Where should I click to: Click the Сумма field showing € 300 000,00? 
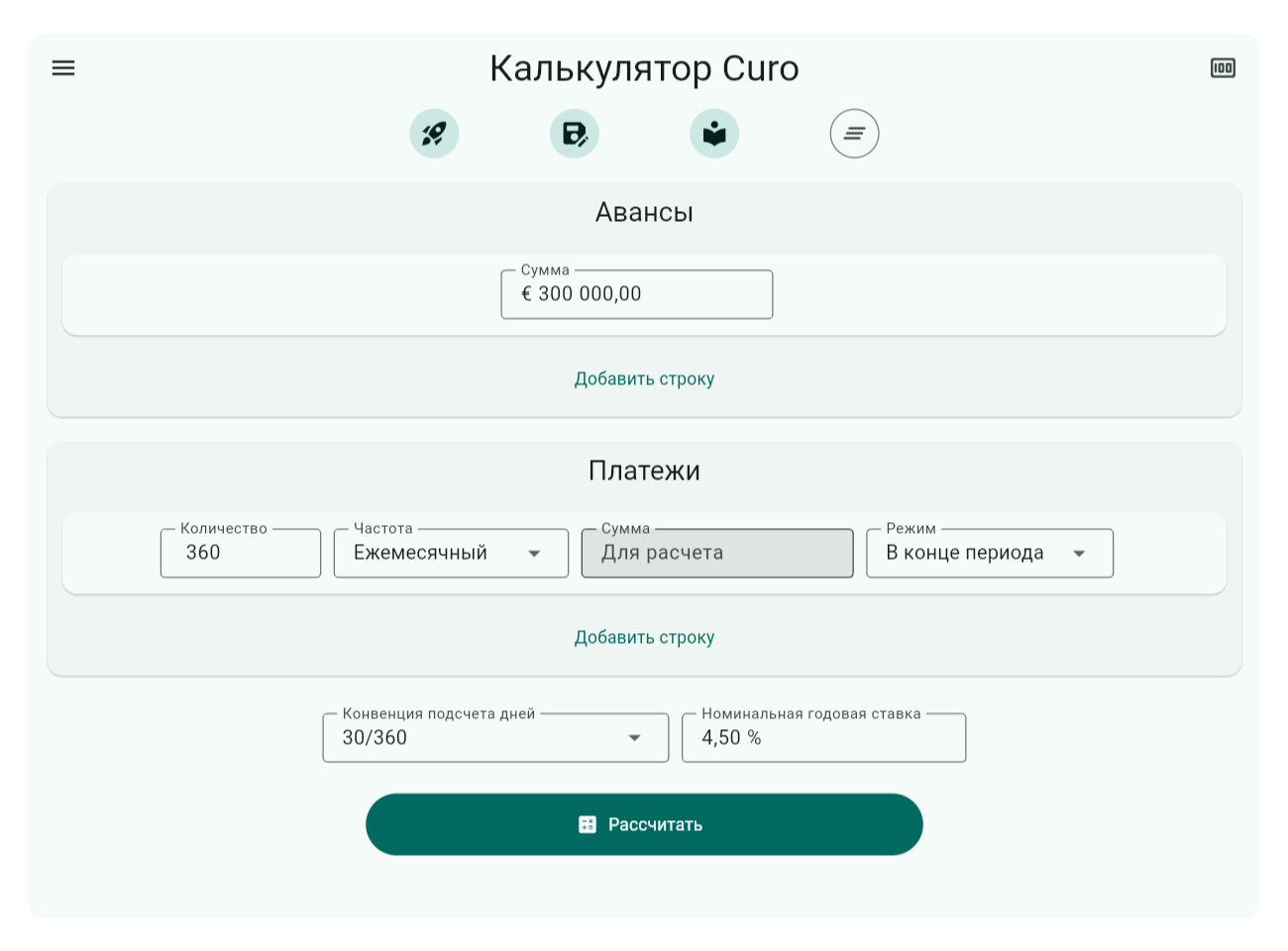click(636, 293)
